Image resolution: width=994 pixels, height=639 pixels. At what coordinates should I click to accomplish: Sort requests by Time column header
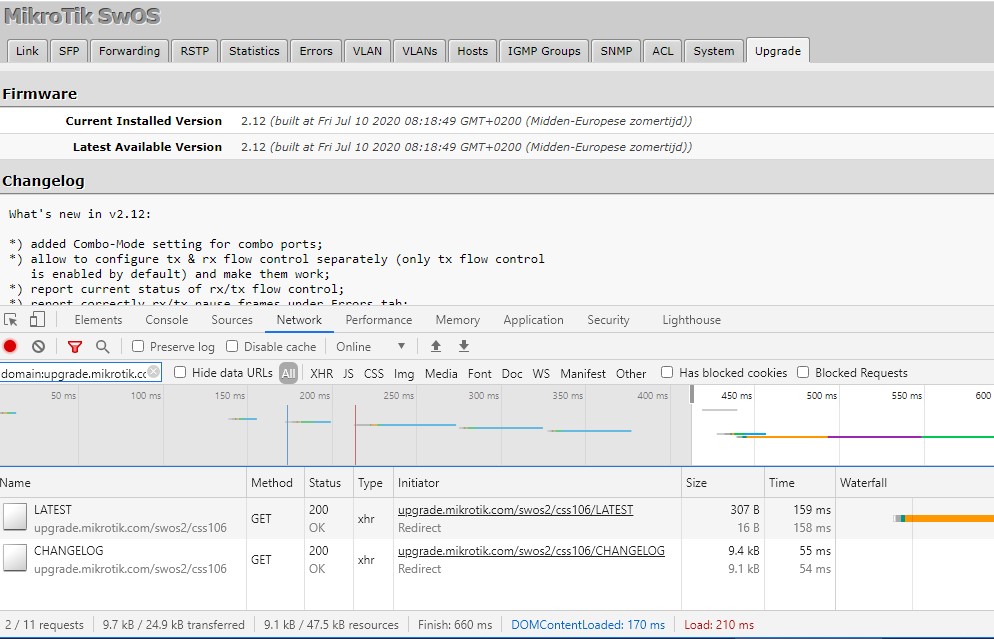tap(800, 482)
